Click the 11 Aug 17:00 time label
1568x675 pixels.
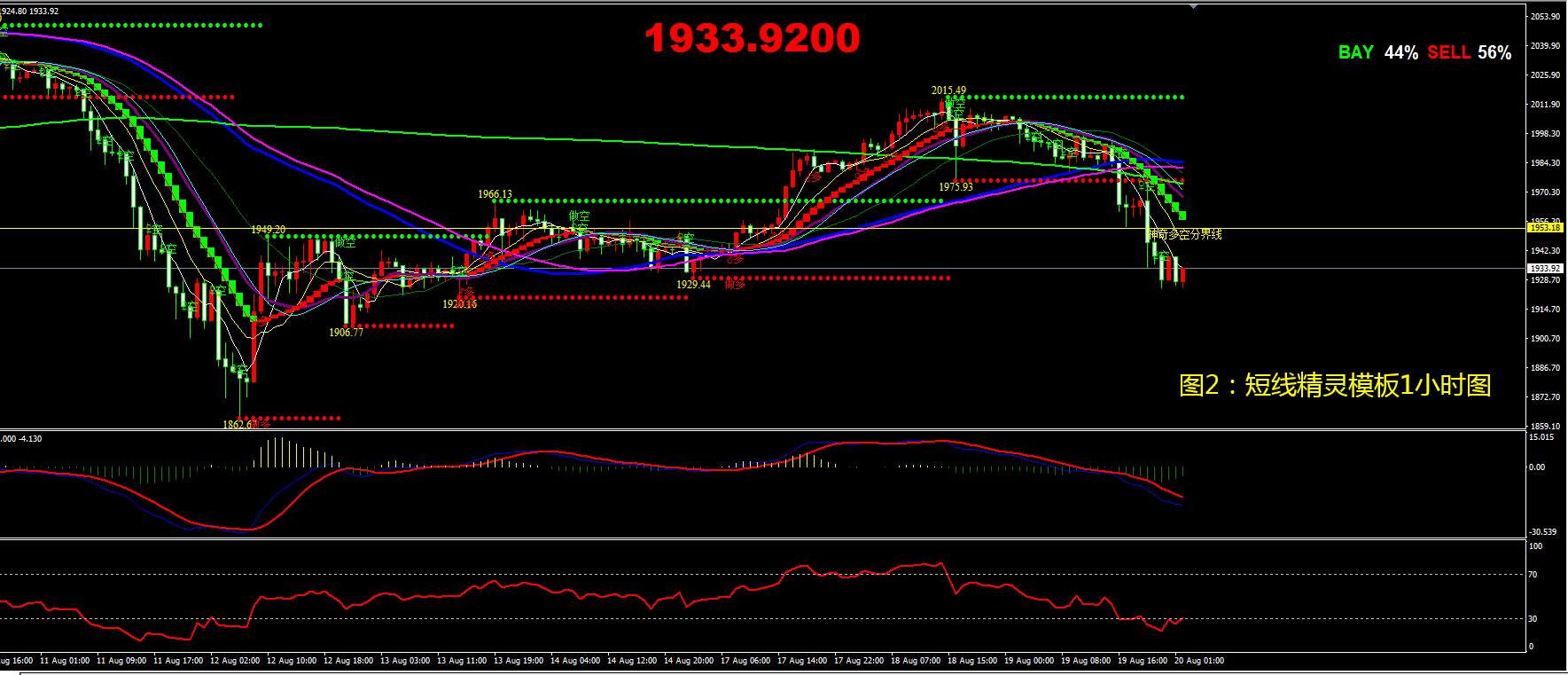[178, 661]
